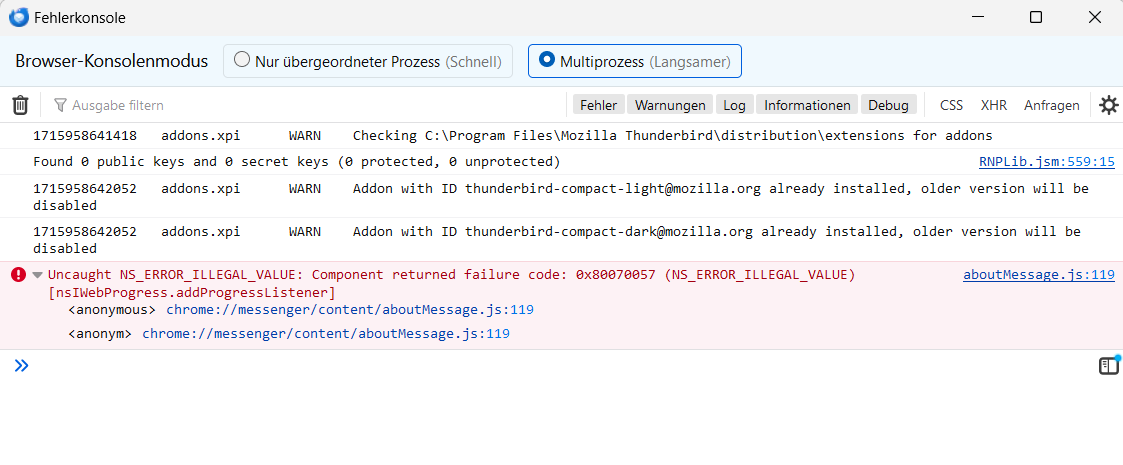
Task: Open RNPLib.jsm:559:15 source link
Action: (x=1046, y=162)
